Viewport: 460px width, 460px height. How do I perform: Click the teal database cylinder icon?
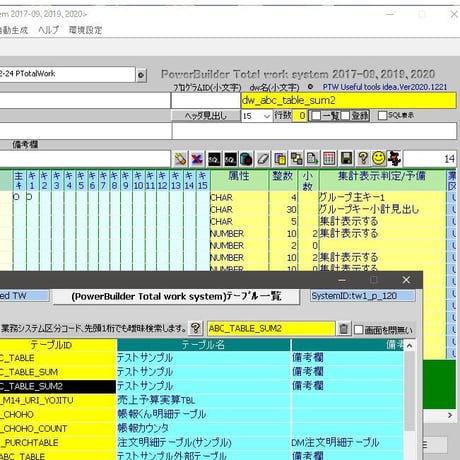tap(246, 159)
